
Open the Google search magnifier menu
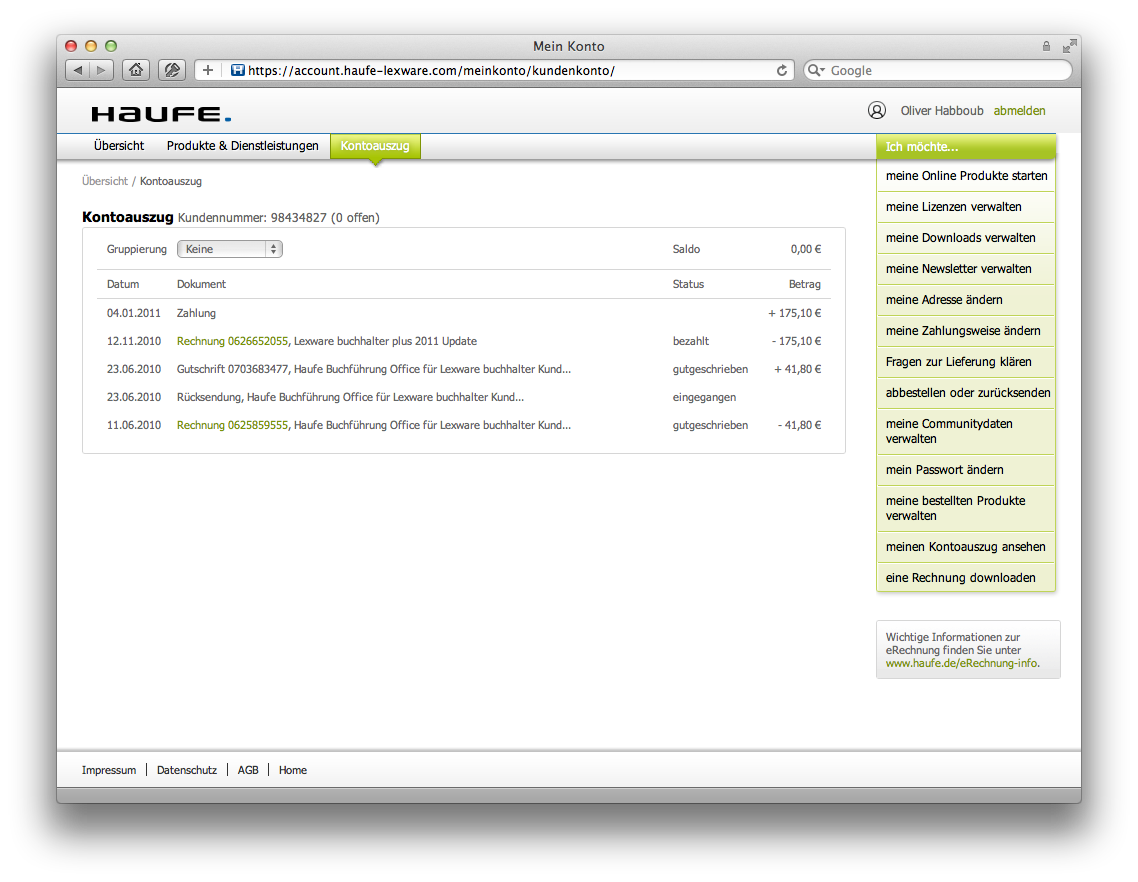[x=816, y=70]
